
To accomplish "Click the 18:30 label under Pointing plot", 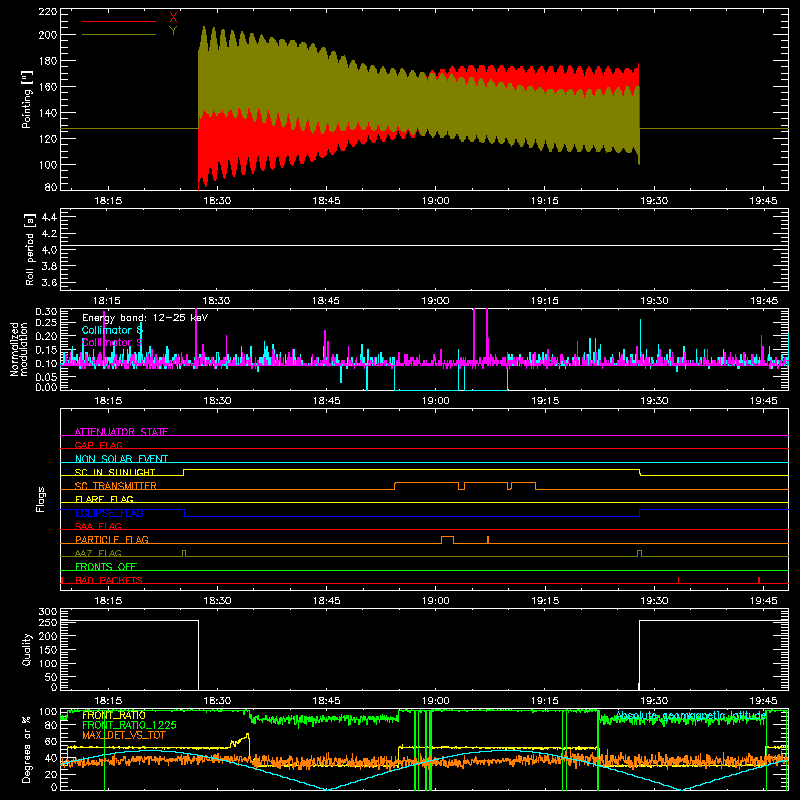I will (217, 201).
